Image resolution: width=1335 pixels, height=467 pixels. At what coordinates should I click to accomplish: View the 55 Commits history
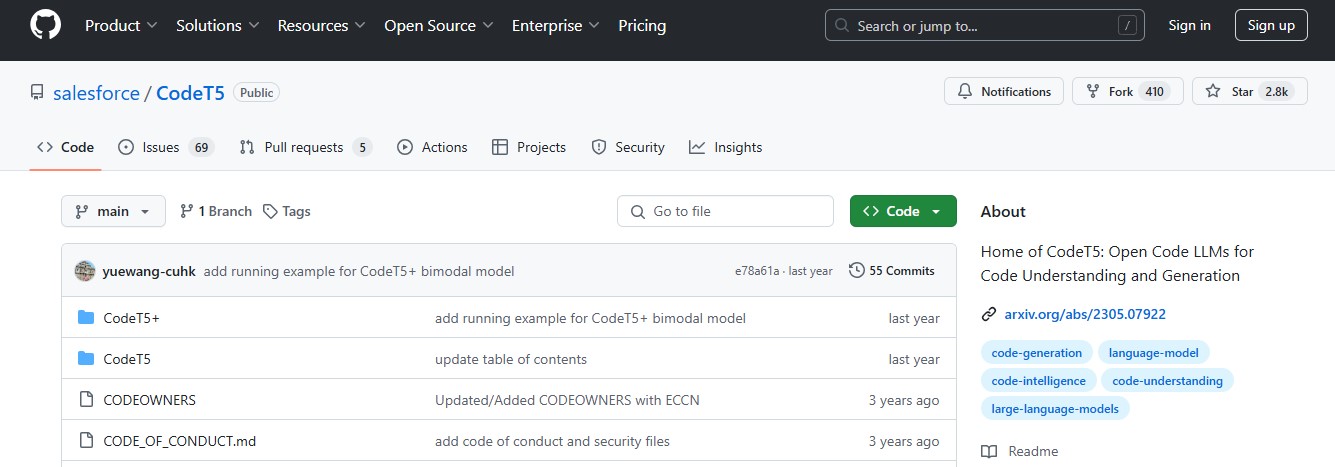[x=892, y=270]
